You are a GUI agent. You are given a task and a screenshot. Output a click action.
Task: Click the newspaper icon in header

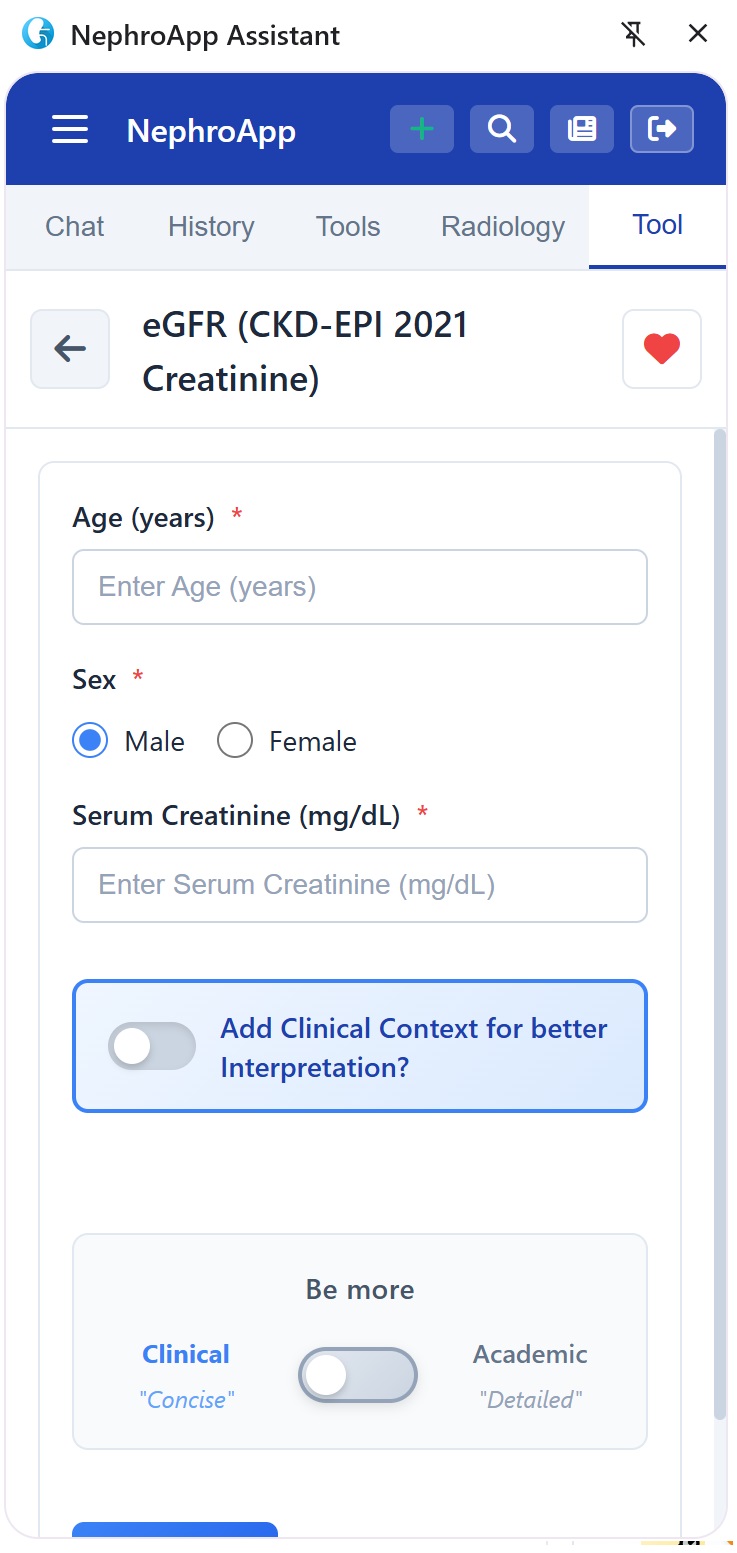point(582,129)
